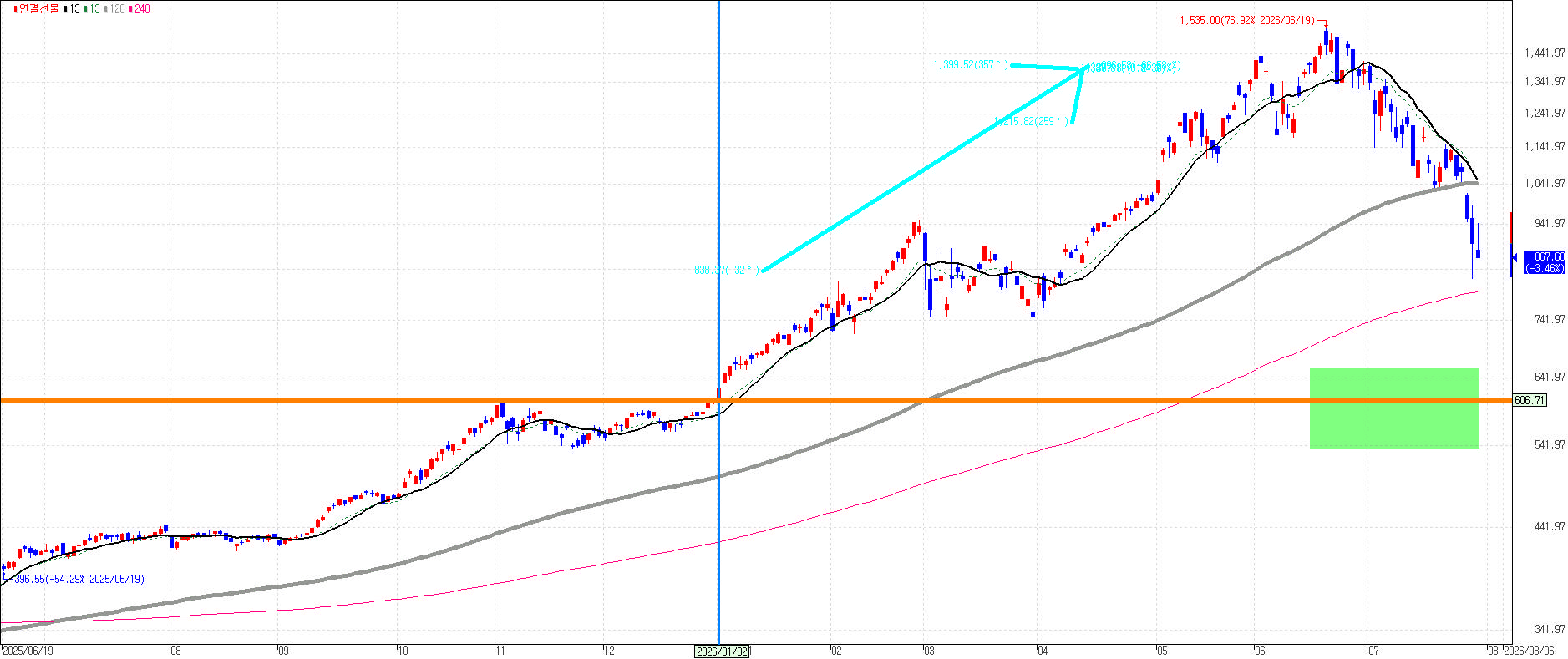This screenshot has width=1568, height=659.
Task: Select the green highlighted rectangle zone
Action: [1394, 408]
